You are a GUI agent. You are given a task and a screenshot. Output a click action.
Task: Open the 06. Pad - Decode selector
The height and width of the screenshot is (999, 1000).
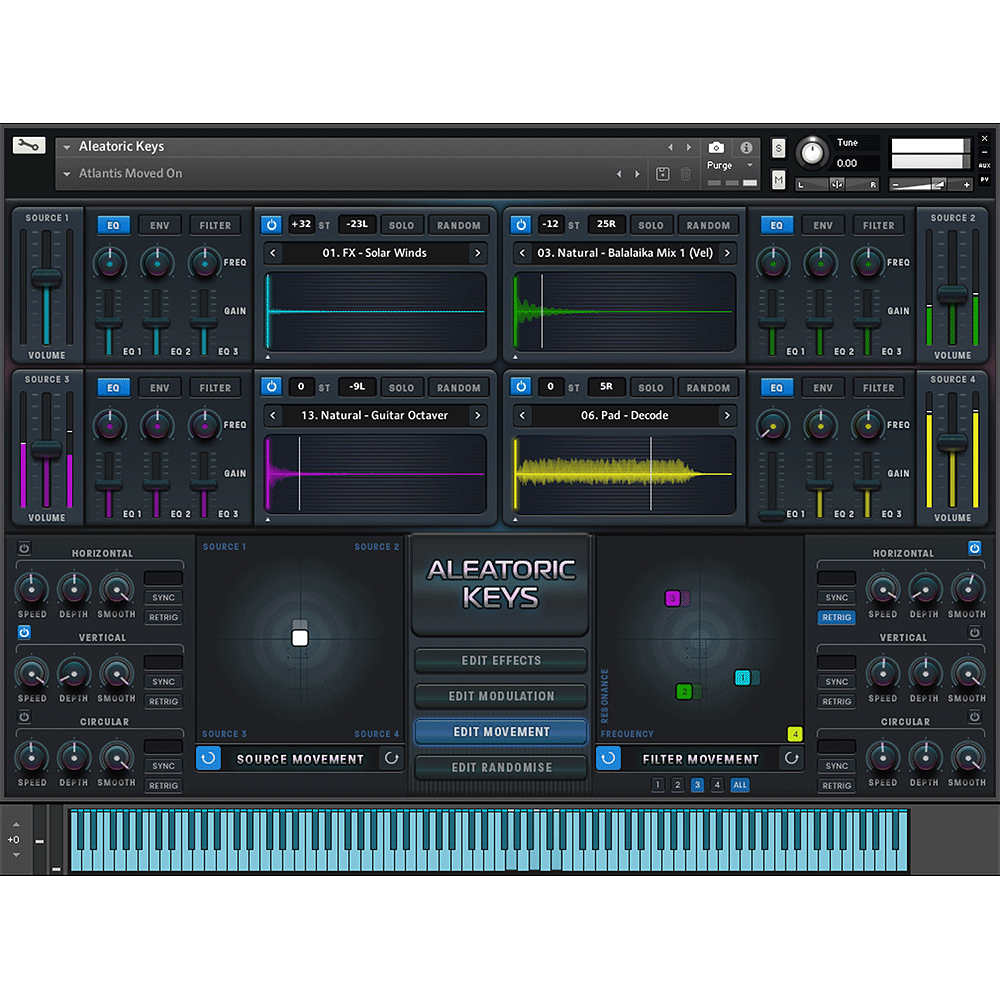(x=624, y=415)
